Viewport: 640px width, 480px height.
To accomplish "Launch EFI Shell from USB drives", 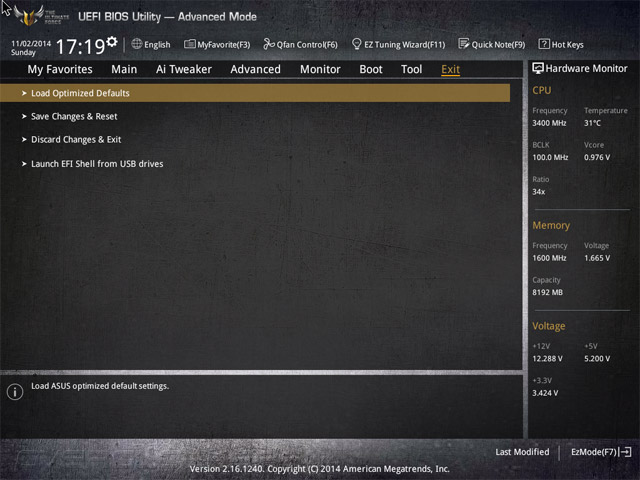I will click(97, 164).
